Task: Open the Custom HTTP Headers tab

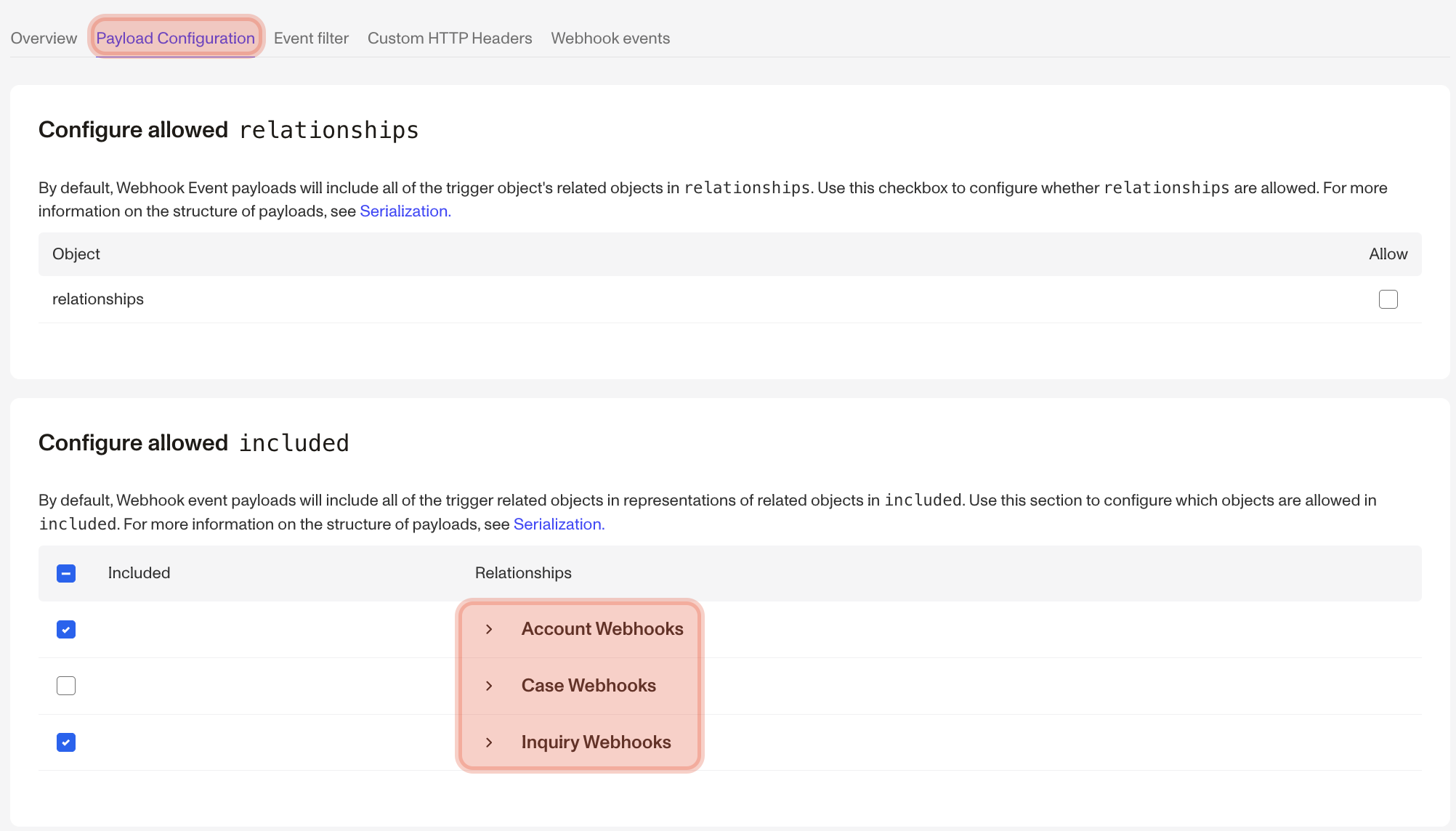Action: pos(449,38)
